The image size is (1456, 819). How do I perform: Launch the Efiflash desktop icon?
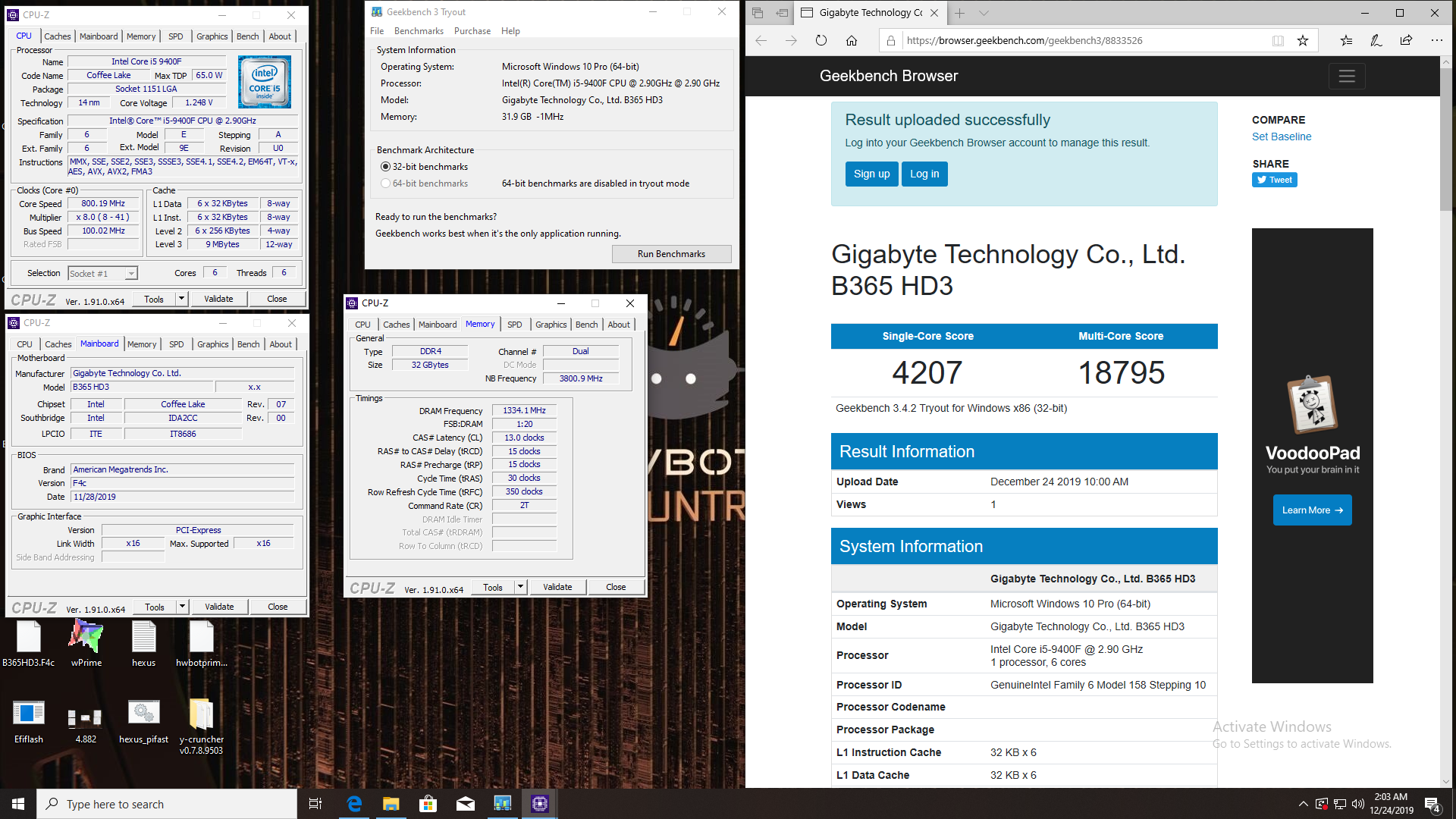[x=29, y=721]
